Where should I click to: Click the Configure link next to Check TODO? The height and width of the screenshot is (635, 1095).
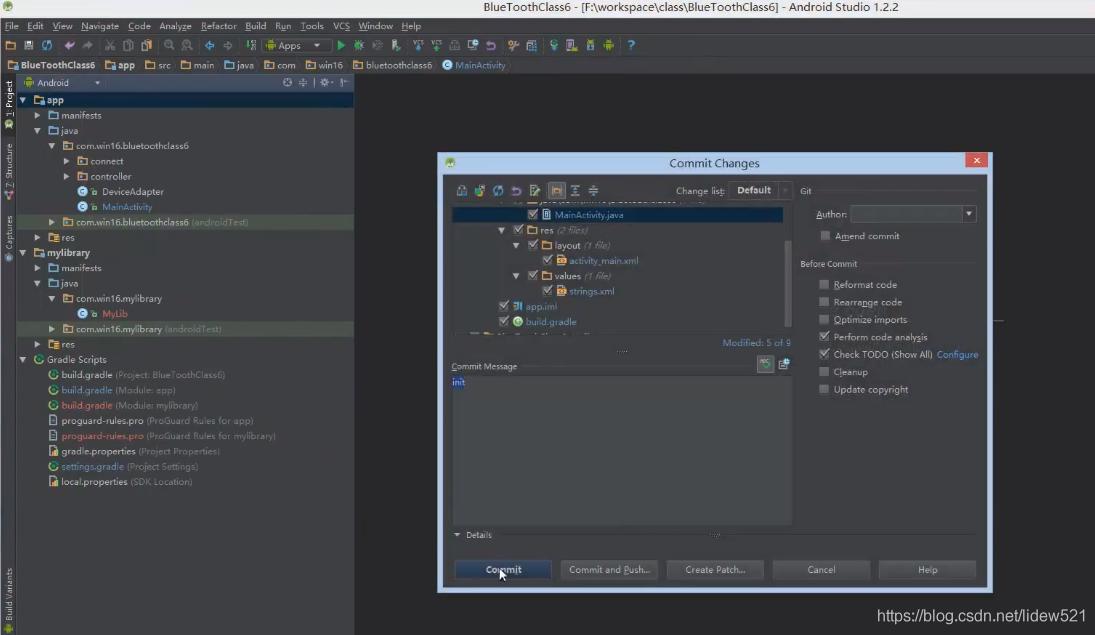click(x=958, y=354)
